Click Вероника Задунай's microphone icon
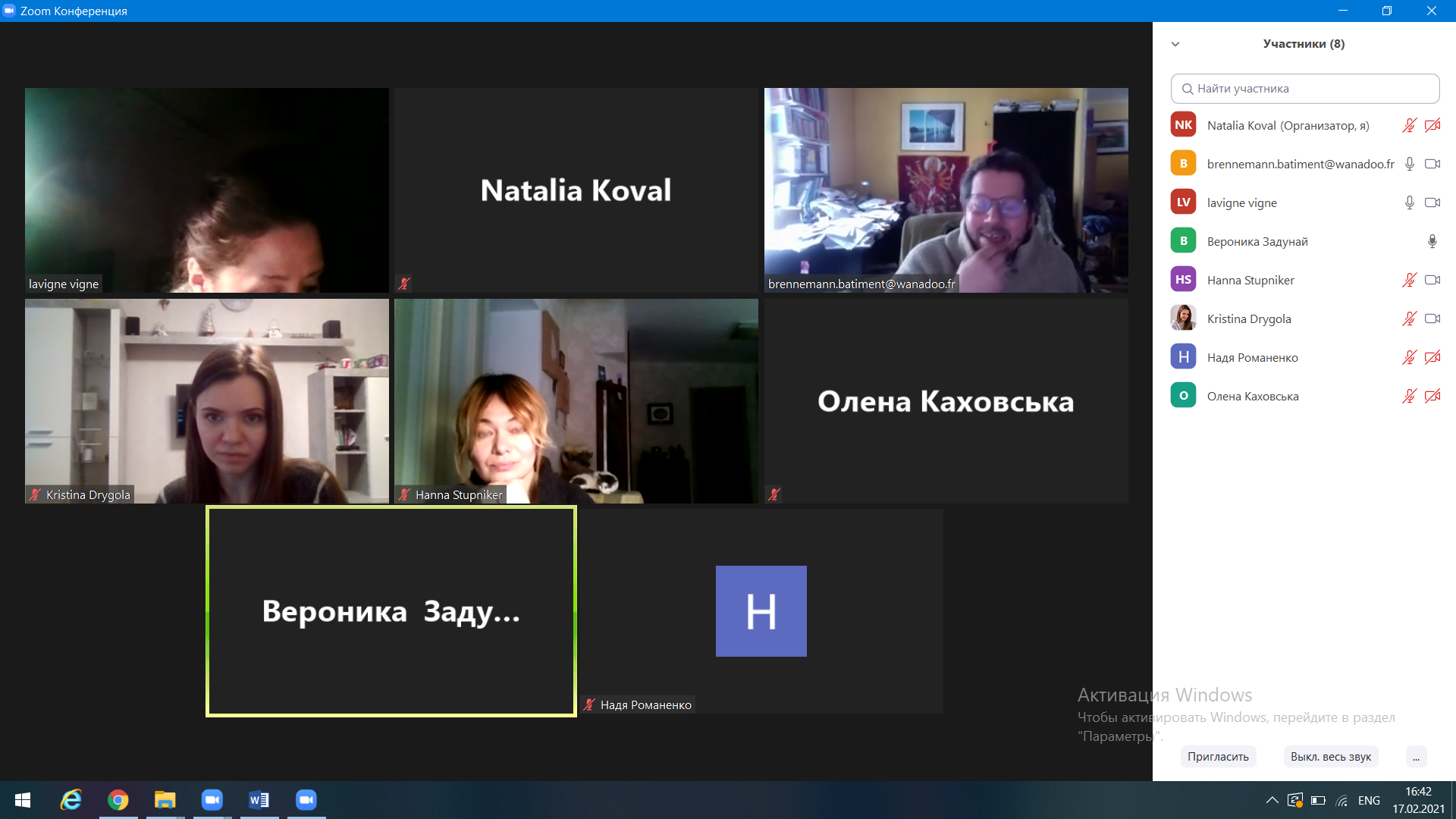The image size is (1456, 819). click(1432, 241)
